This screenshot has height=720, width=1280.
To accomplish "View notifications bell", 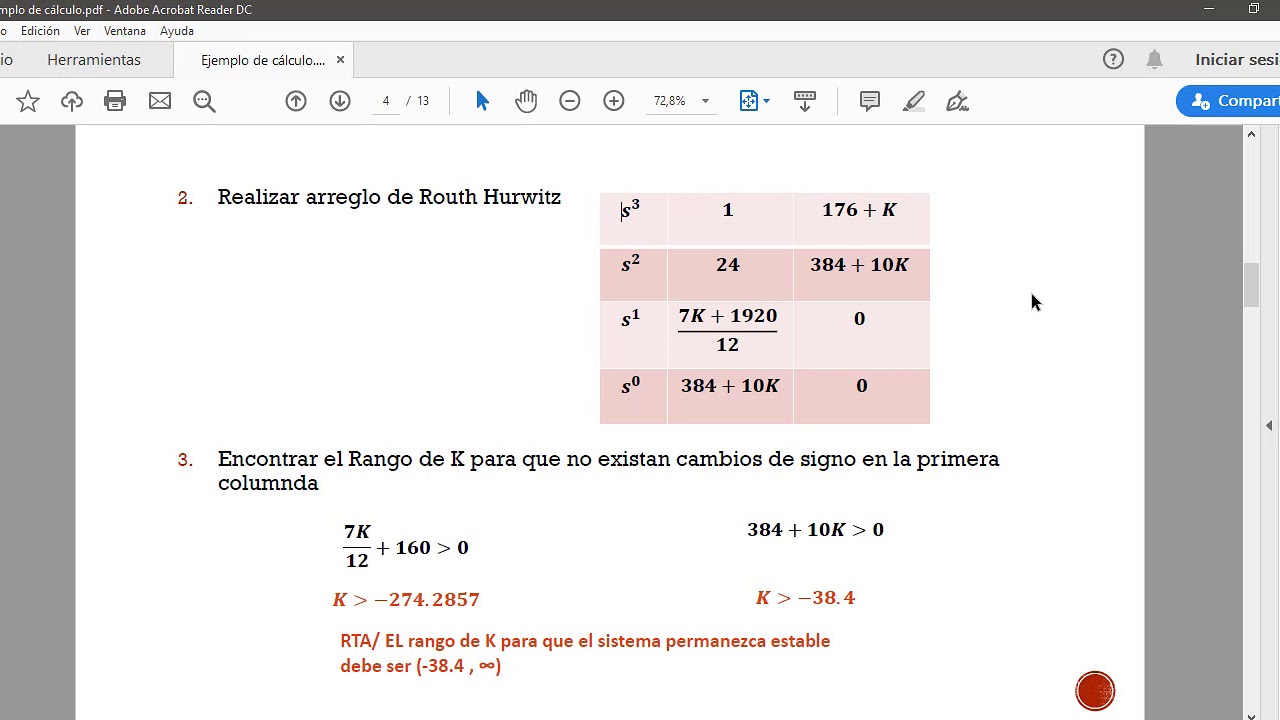I will [x=1154, y=59].
